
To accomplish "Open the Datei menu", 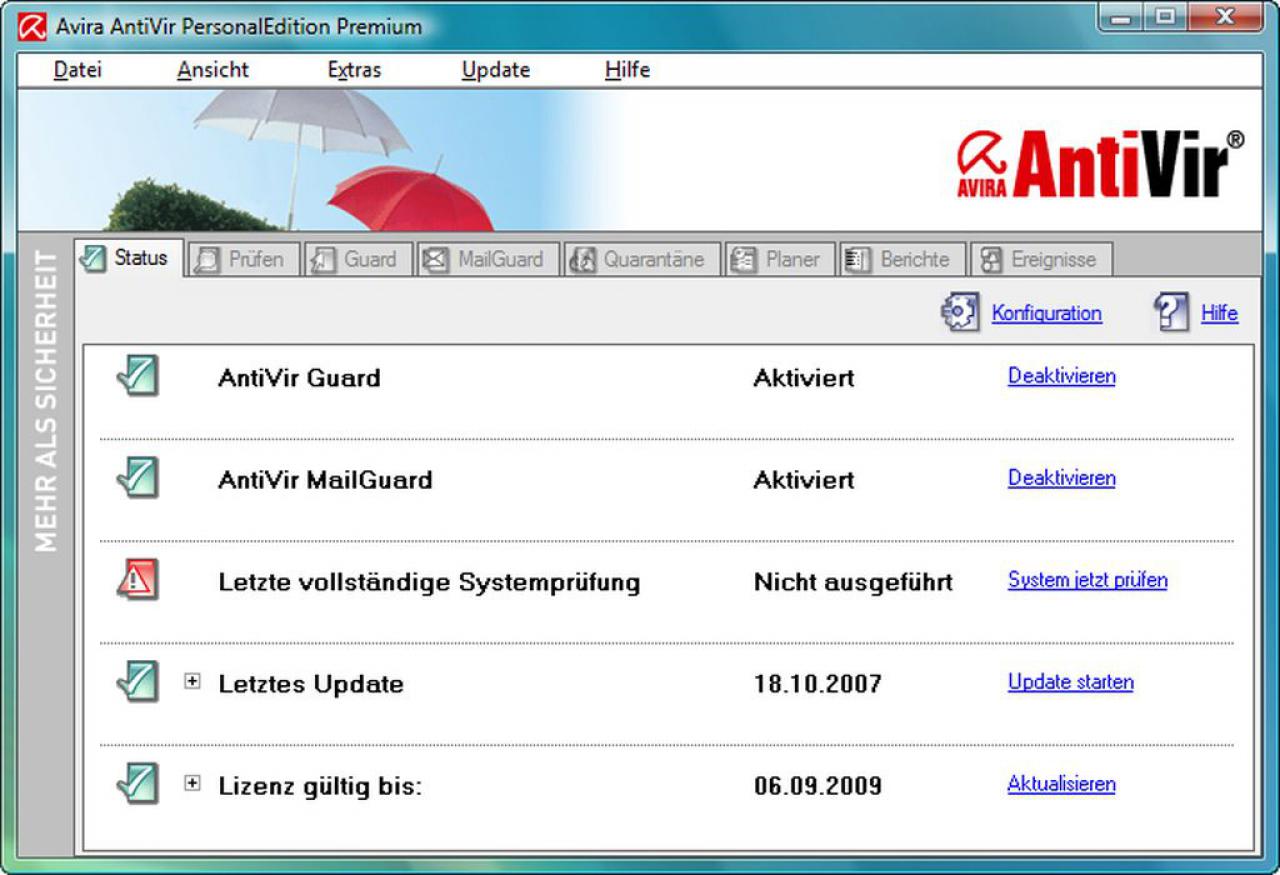I will click(77, 70).
